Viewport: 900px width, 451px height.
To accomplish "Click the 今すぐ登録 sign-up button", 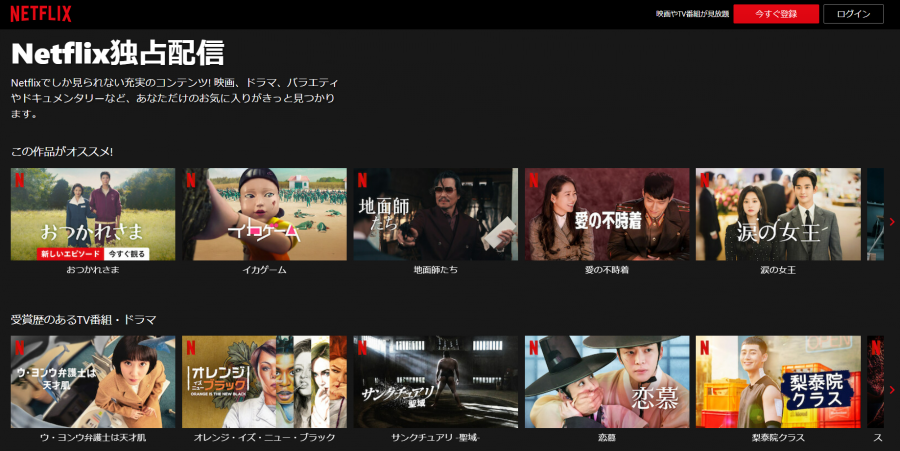I will (776, 14).
